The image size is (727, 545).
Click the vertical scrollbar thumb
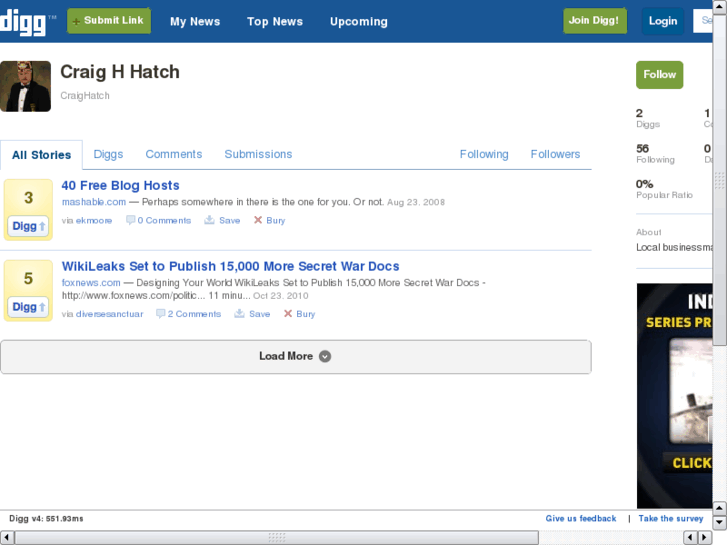[x=720, y=179]
